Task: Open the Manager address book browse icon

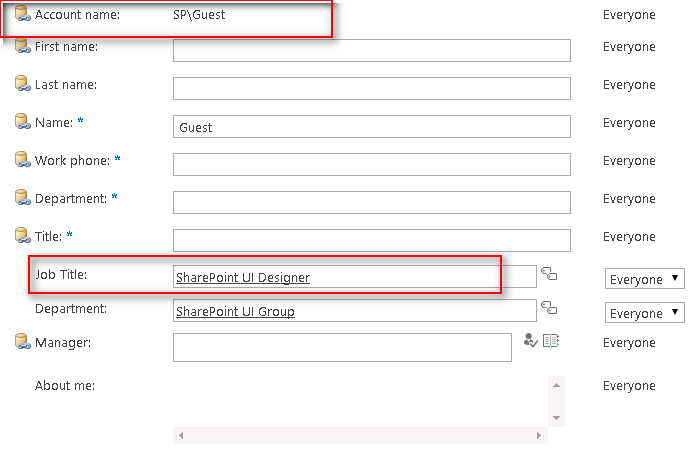Action: 551,341
